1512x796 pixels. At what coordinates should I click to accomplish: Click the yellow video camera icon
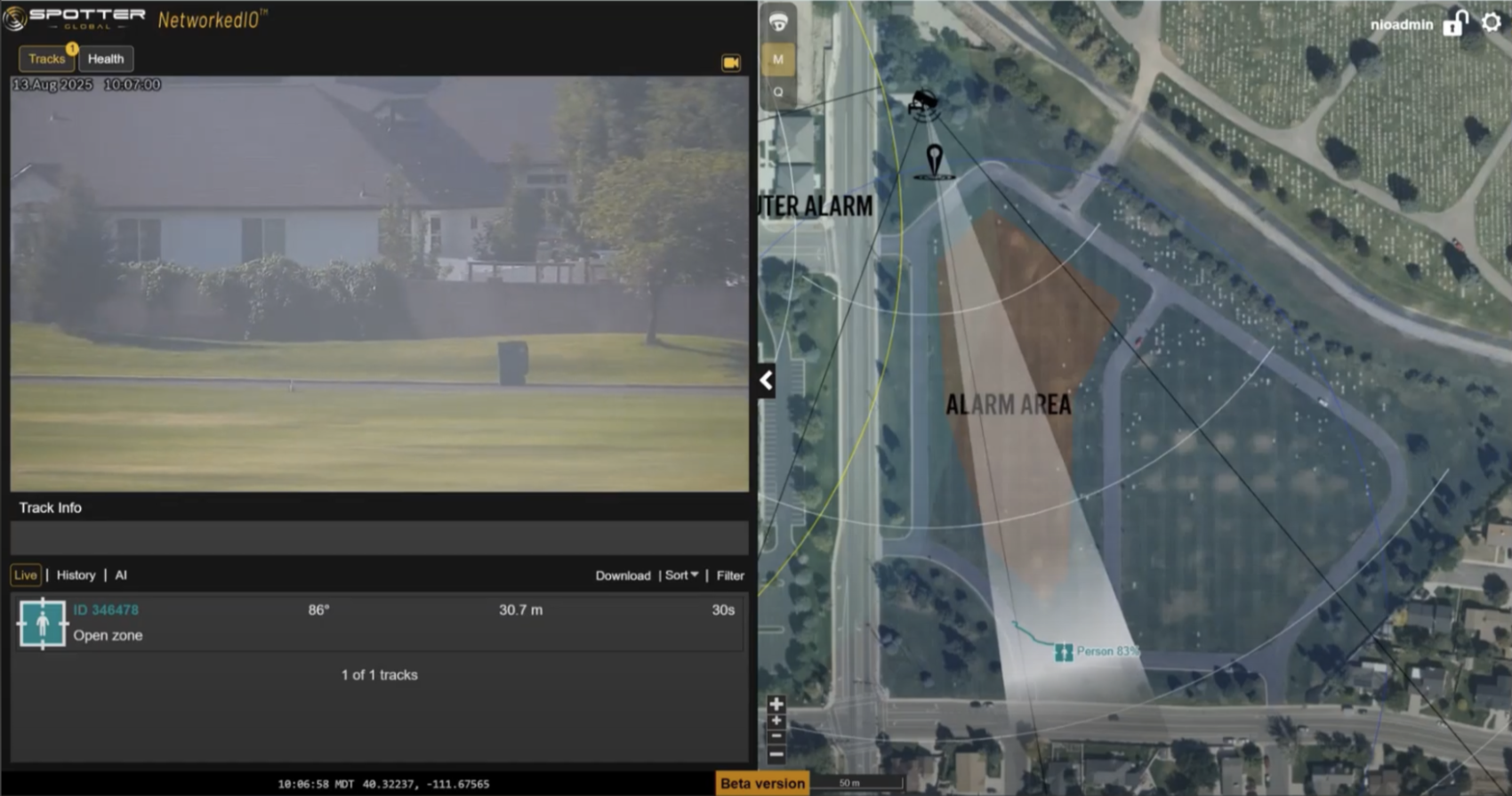coord(730,63)
